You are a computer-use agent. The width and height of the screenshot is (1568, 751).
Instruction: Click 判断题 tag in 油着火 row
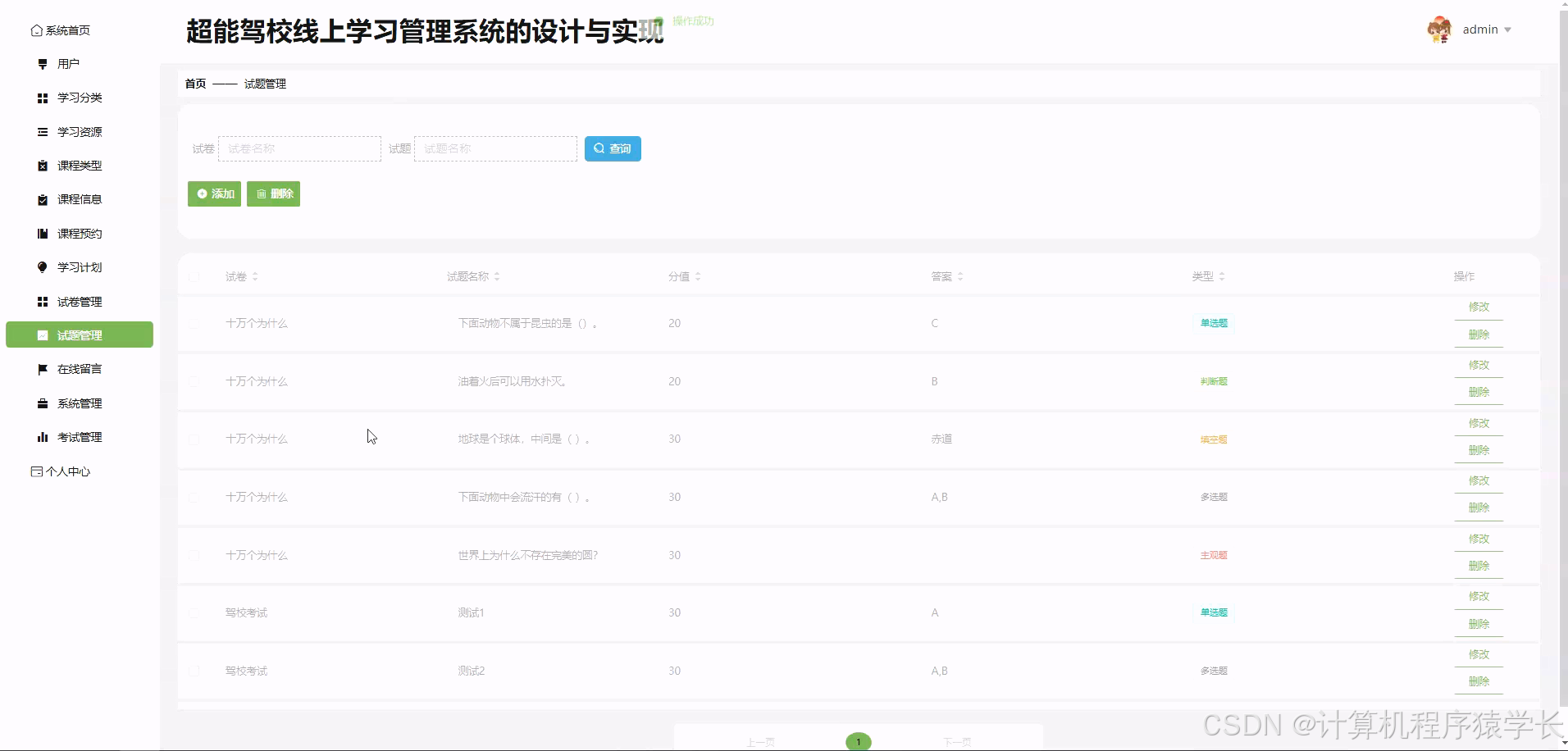coord(1214,382)
